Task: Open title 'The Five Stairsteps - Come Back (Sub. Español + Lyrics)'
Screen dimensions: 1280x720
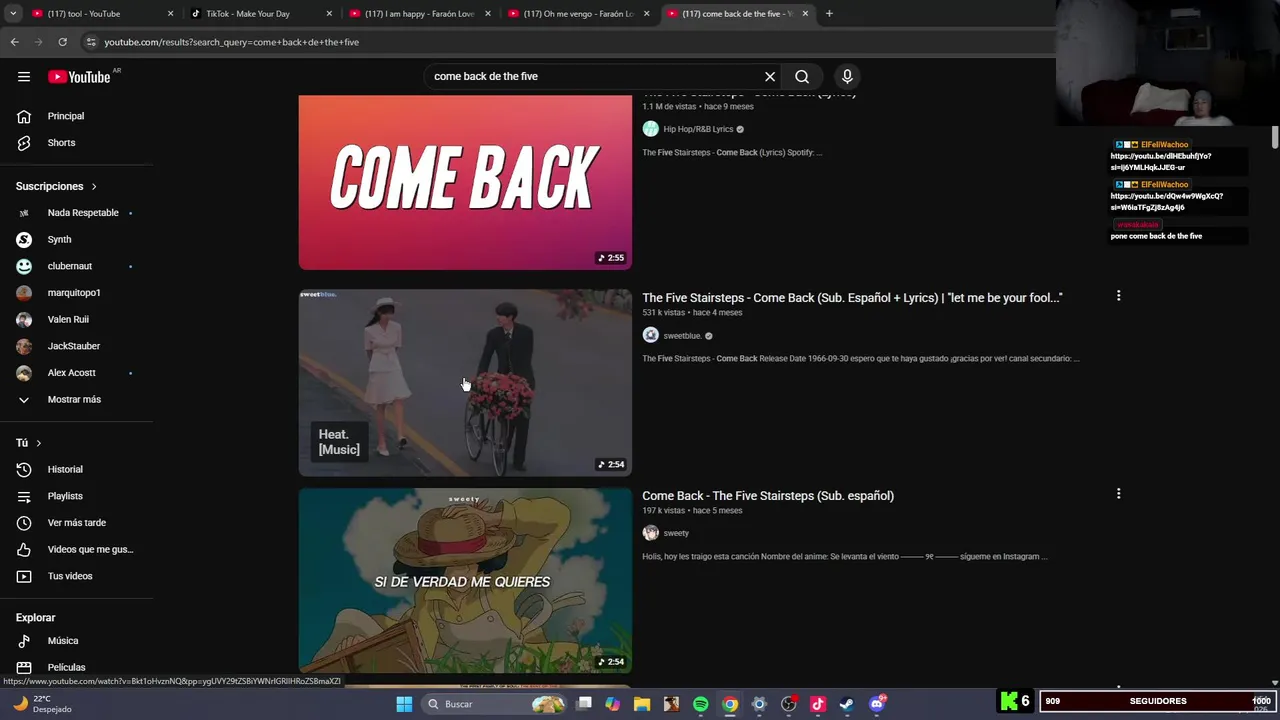Action: (852, 298)
